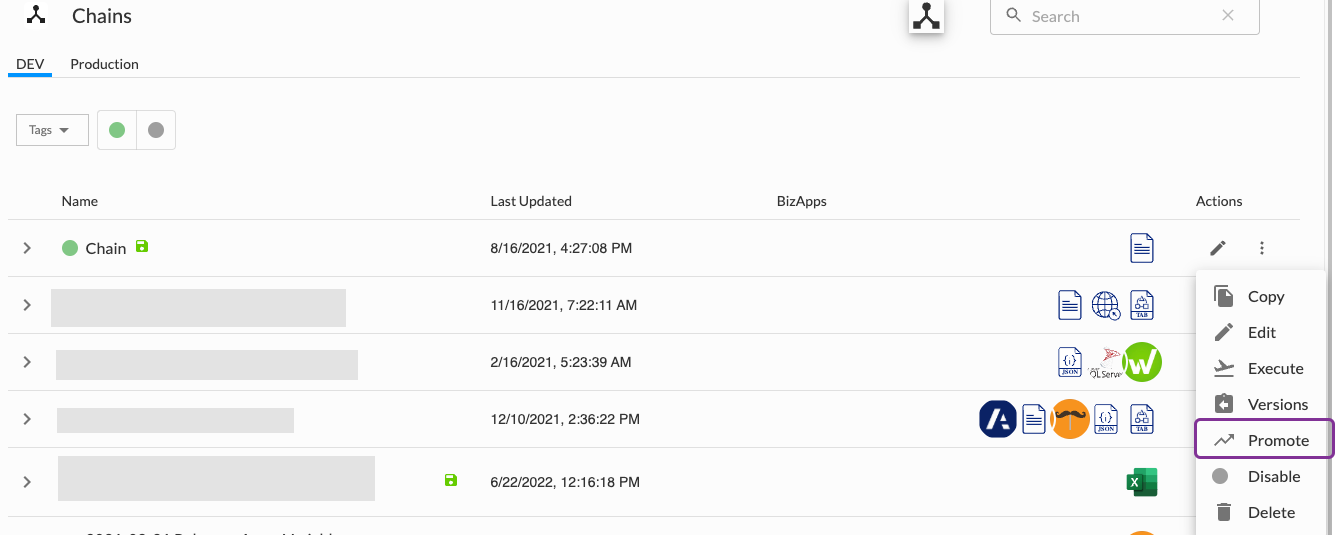The image size is (1335, 535).
Task: Click the Excel BizApp icon
Action: (x=1141, y=482)
